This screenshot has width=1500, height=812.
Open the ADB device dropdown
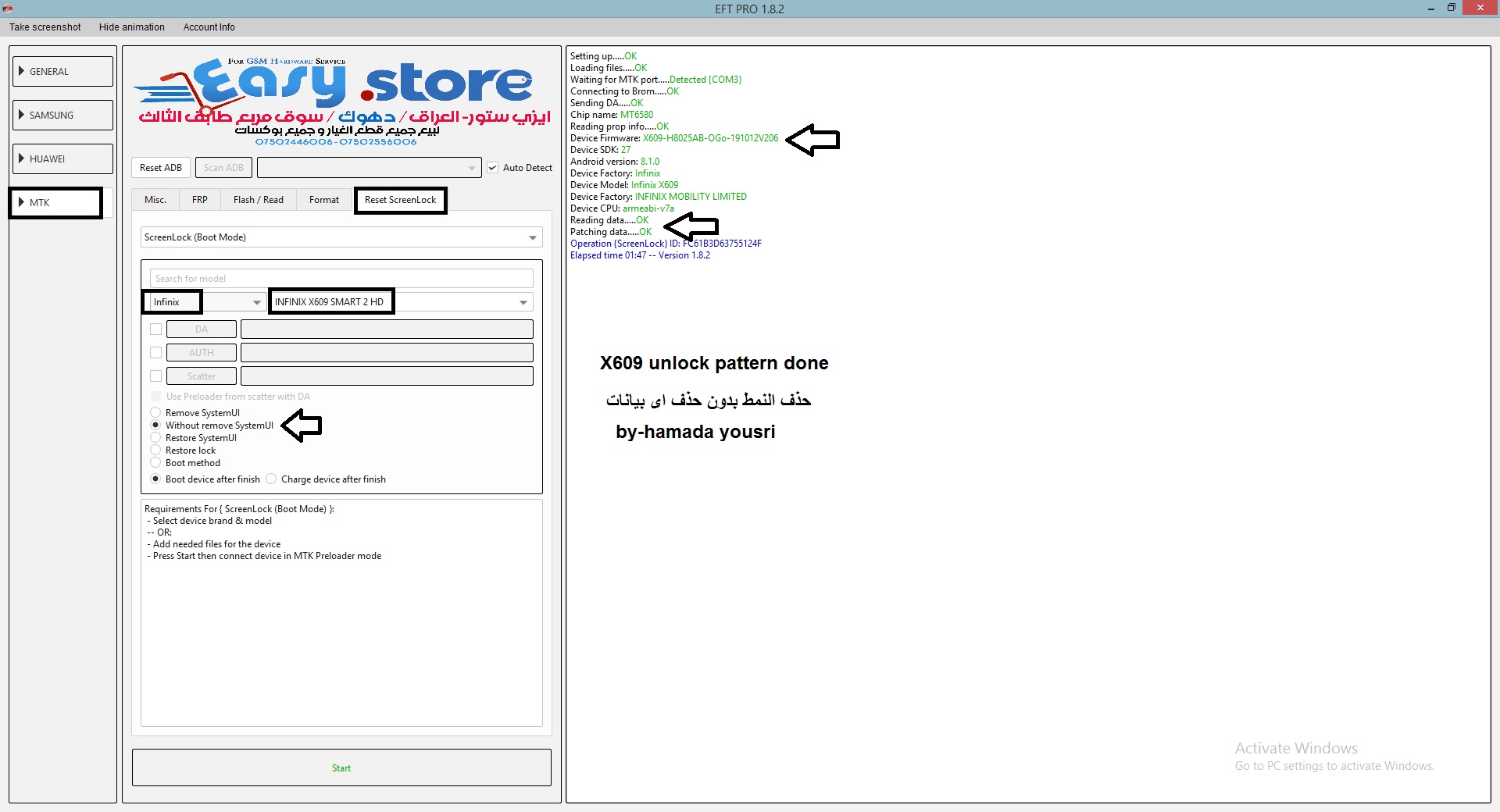[369, 168]
